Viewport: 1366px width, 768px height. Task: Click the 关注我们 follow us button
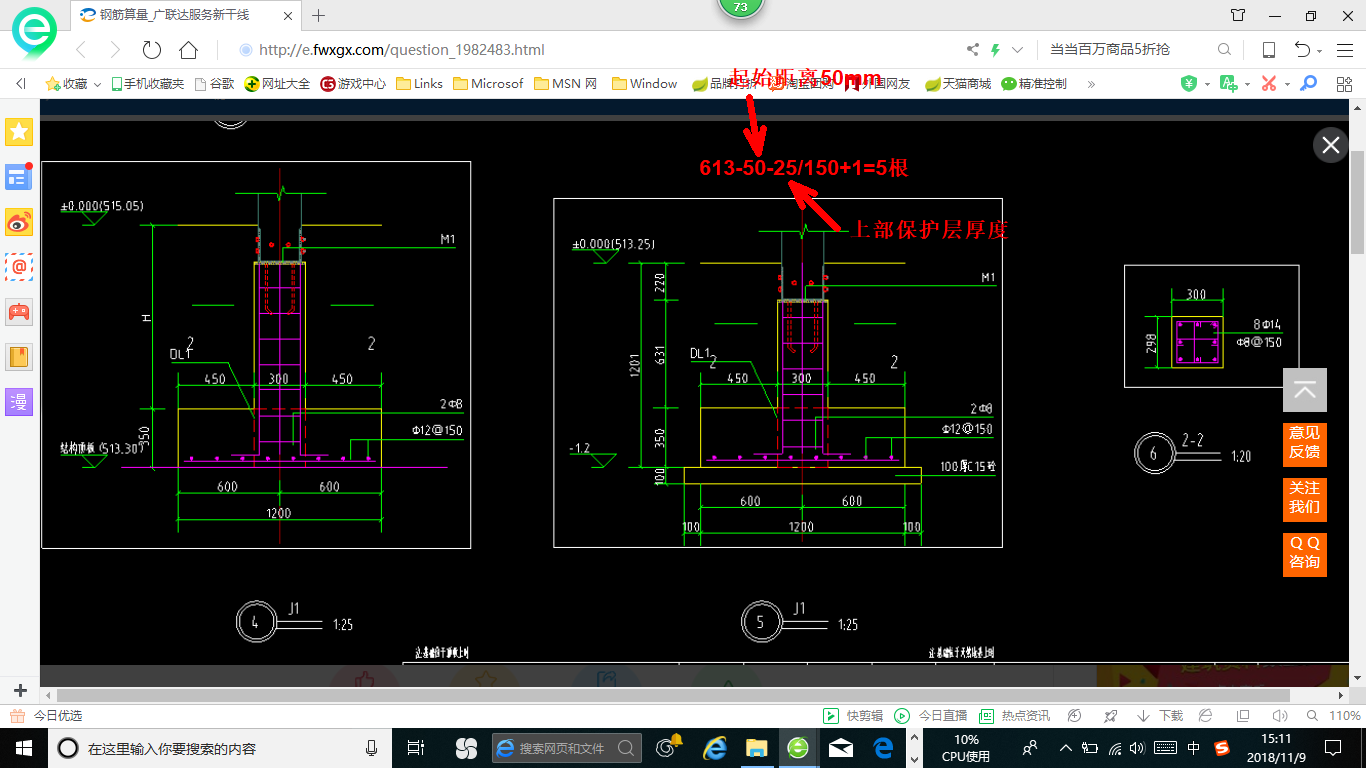(1305, 498)
